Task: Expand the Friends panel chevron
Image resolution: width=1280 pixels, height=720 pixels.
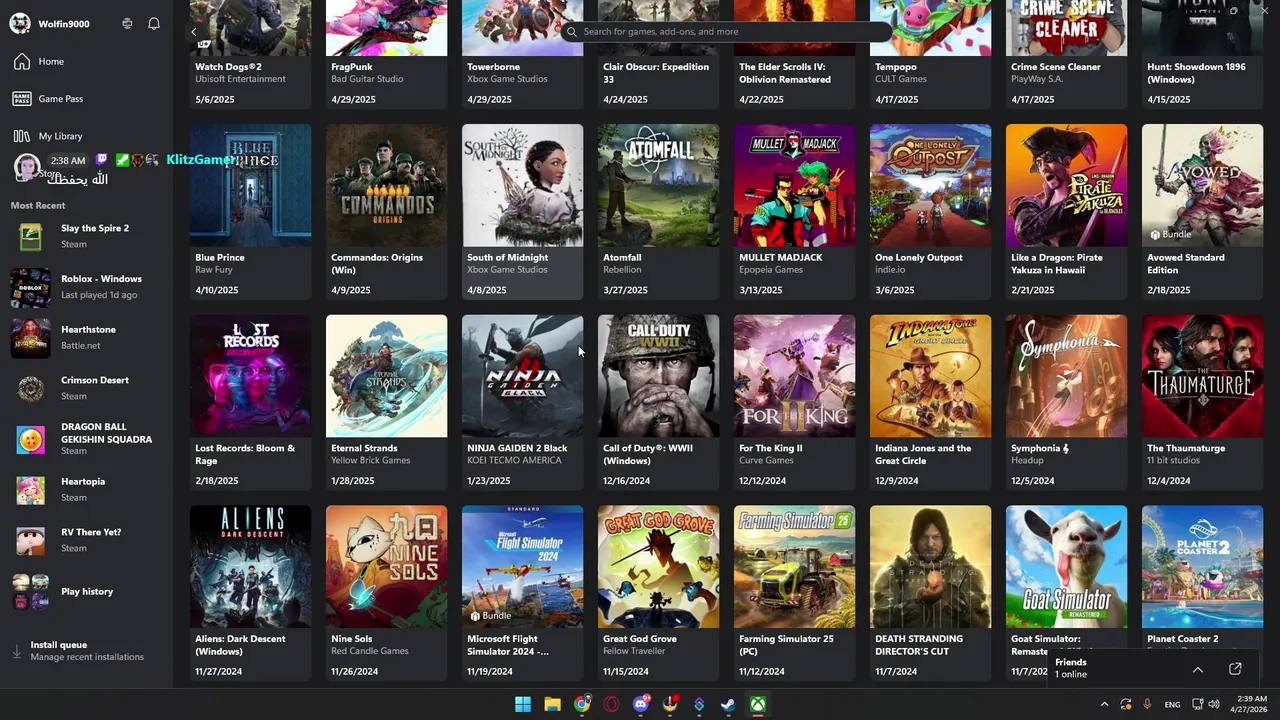Action: click(1197, 669)
